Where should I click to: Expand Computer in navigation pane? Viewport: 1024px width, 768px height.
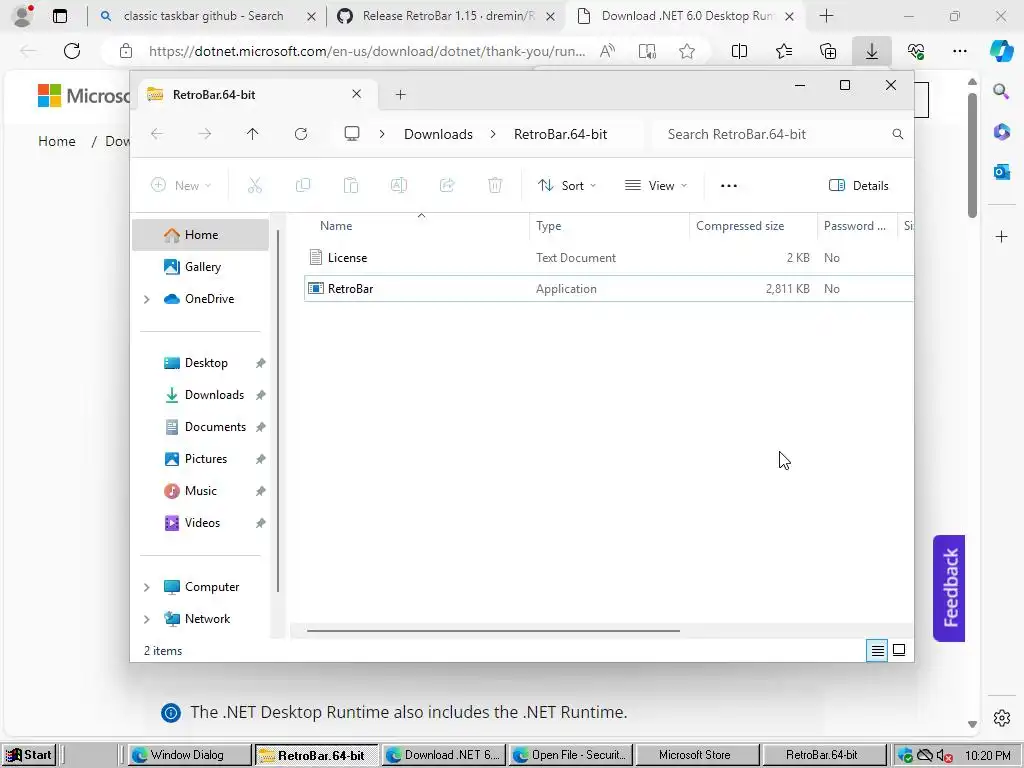[147, 587]
